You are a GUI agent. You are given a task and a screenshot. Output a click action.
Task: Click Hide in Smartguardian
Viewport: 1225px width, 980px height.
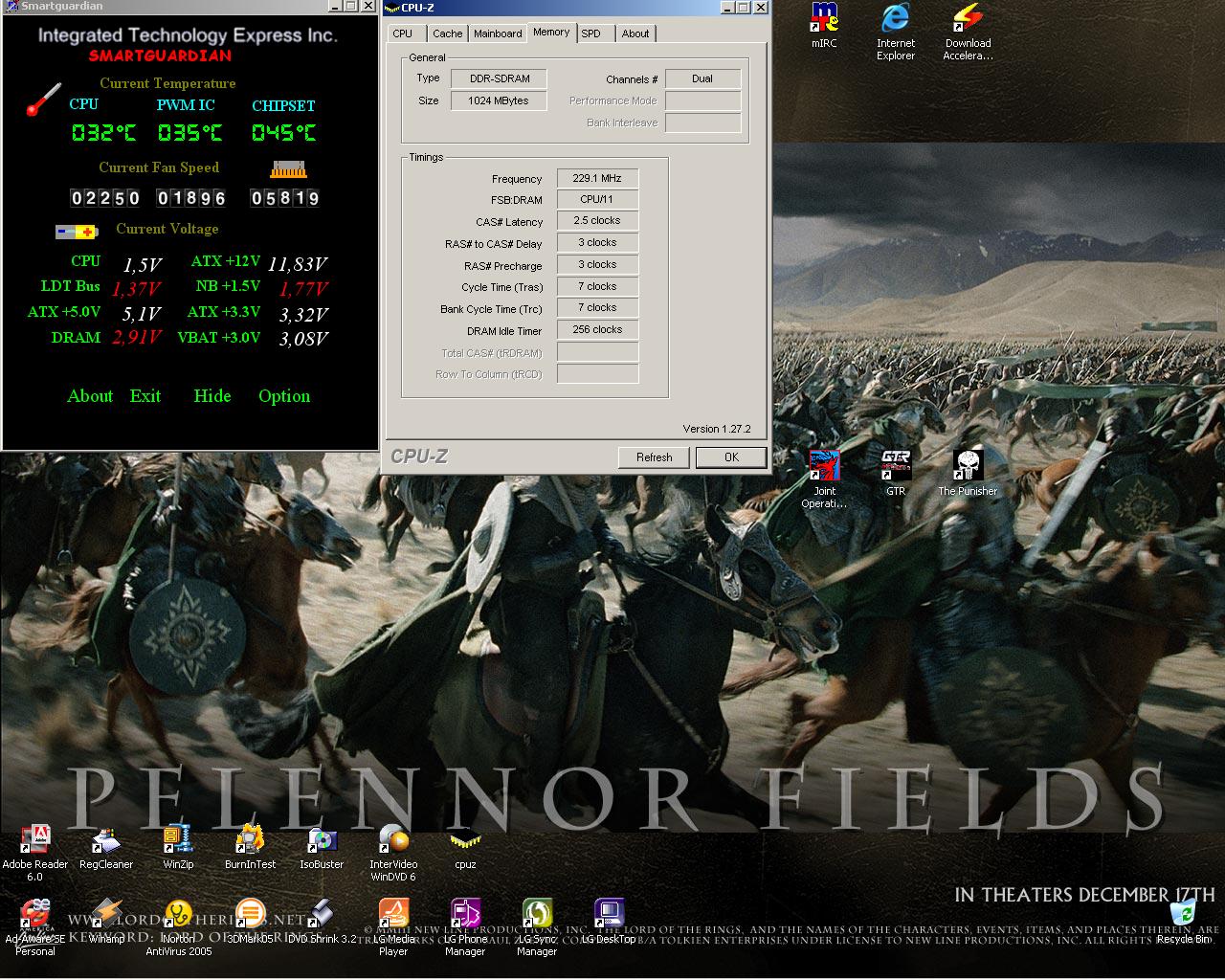point(212,396)
